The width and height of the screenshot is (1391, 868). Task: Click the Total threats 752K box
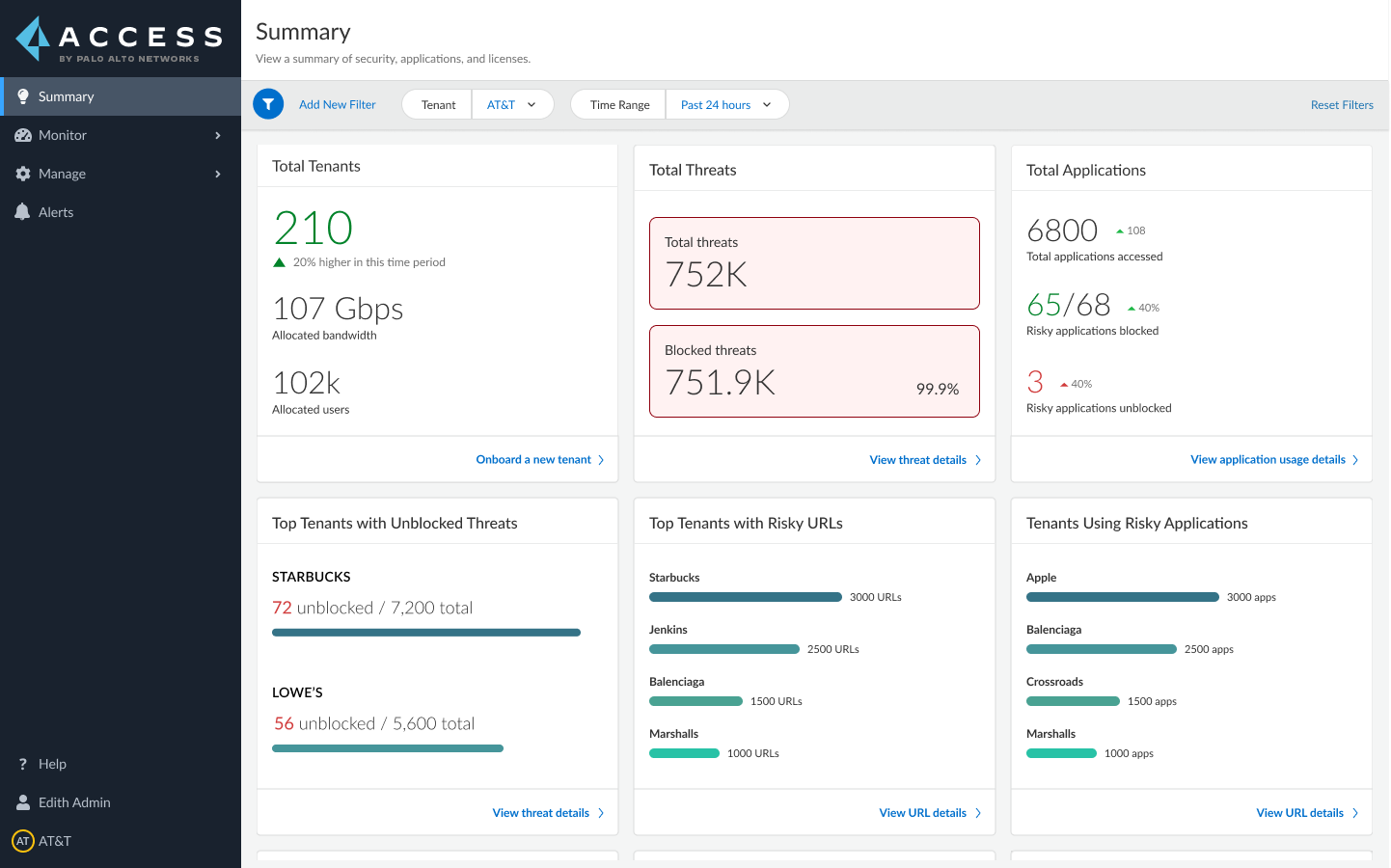point(814,263)
